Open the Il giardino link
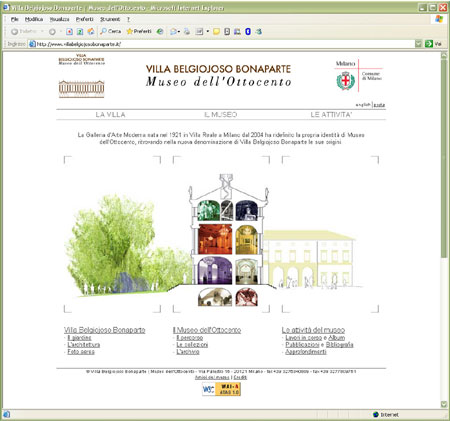 point(79,338)
